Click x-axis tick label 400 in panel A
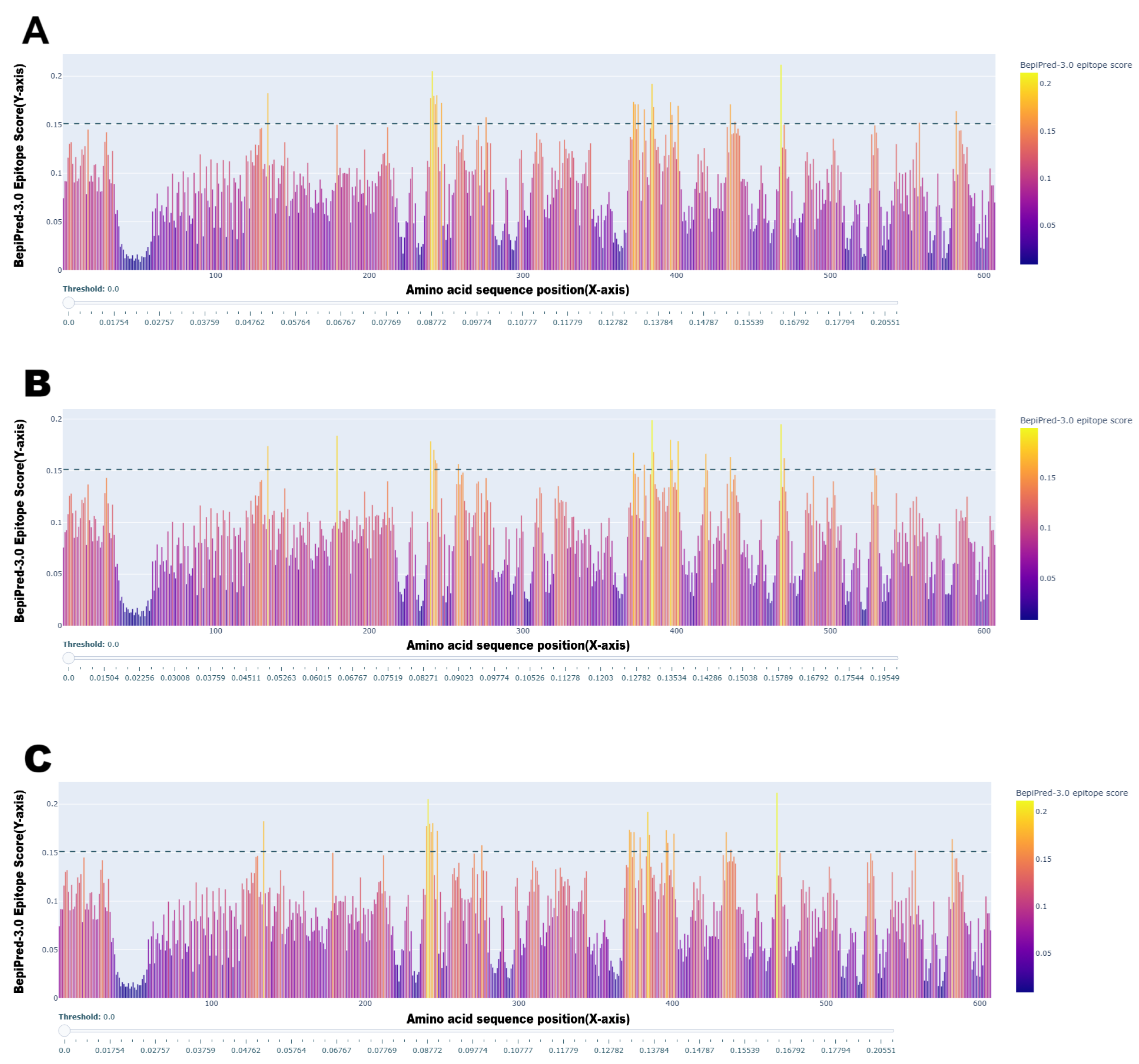1139x1064 pixels. [x=676, y=275]
